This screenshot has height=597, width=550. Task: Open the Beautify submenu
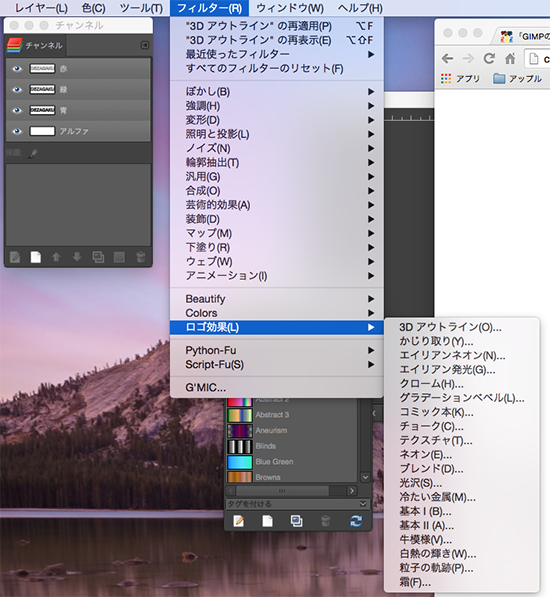277,299
